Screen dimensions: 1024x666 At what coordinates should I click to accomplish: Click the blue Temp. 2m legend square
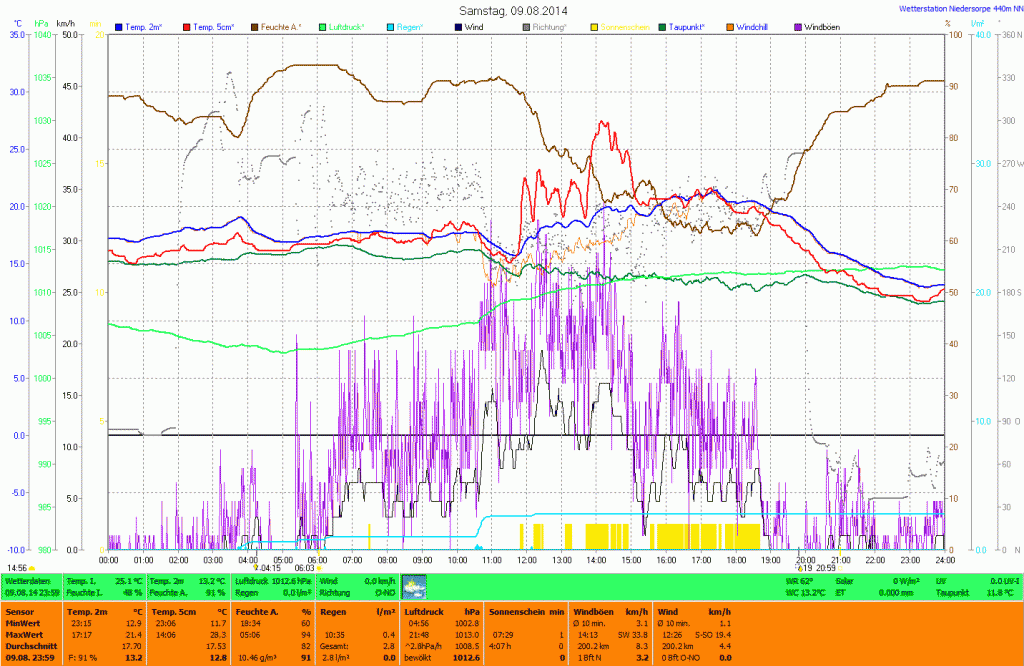click(119, 26)
